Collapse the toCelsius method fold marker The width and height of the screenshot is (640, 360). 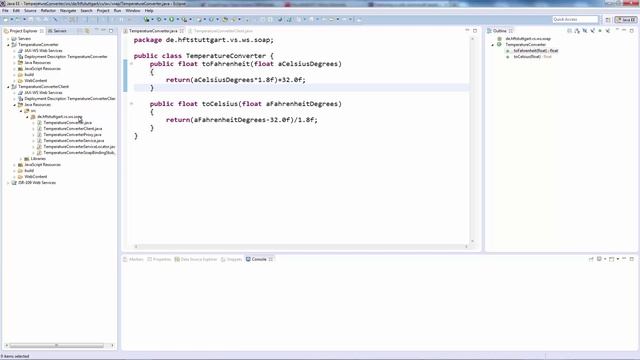pos(131,104)
